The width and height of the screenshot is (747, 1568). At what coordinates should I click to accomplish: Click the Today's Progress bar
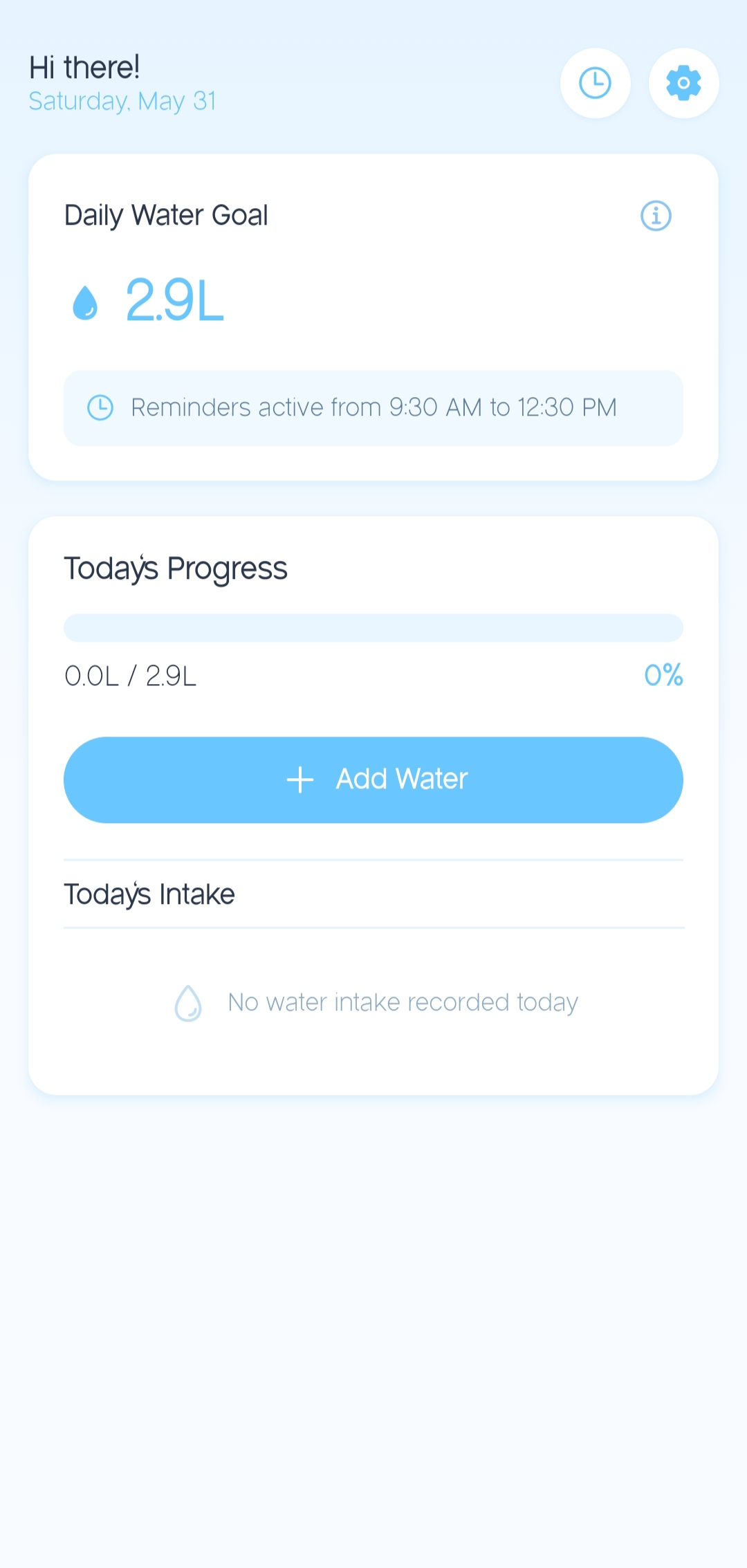click(x=373, y=628)
